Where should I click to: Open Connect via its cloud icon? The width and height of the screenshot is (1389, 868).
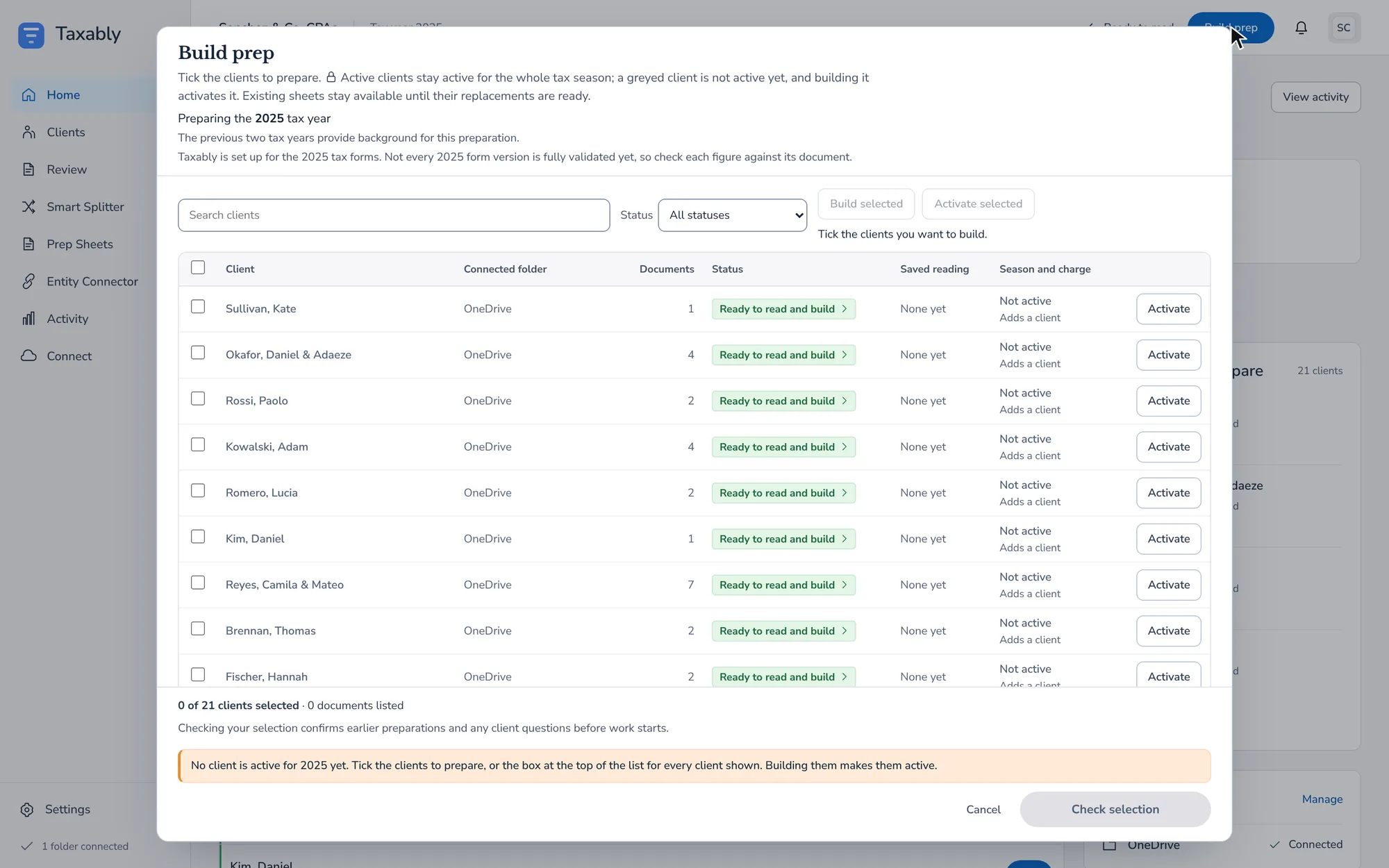28,356
